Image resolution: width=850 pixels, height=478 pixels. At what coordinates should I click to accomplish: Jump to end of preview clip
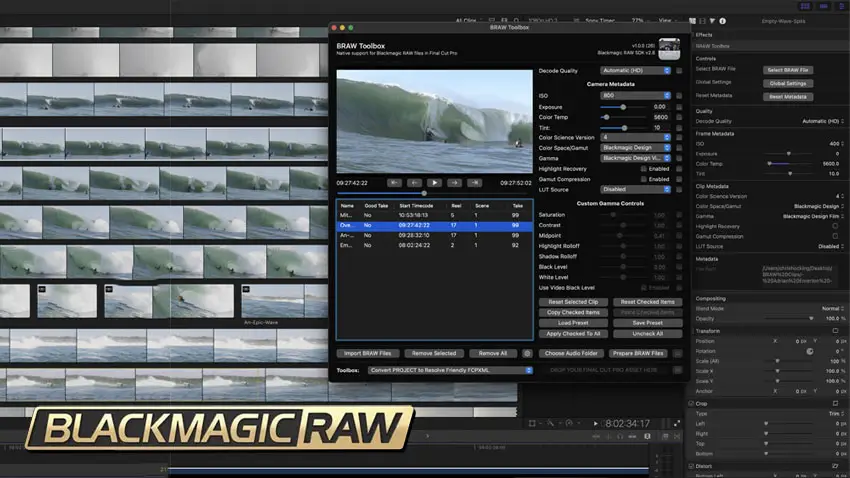pyautogui.click(x=474, y=183)
